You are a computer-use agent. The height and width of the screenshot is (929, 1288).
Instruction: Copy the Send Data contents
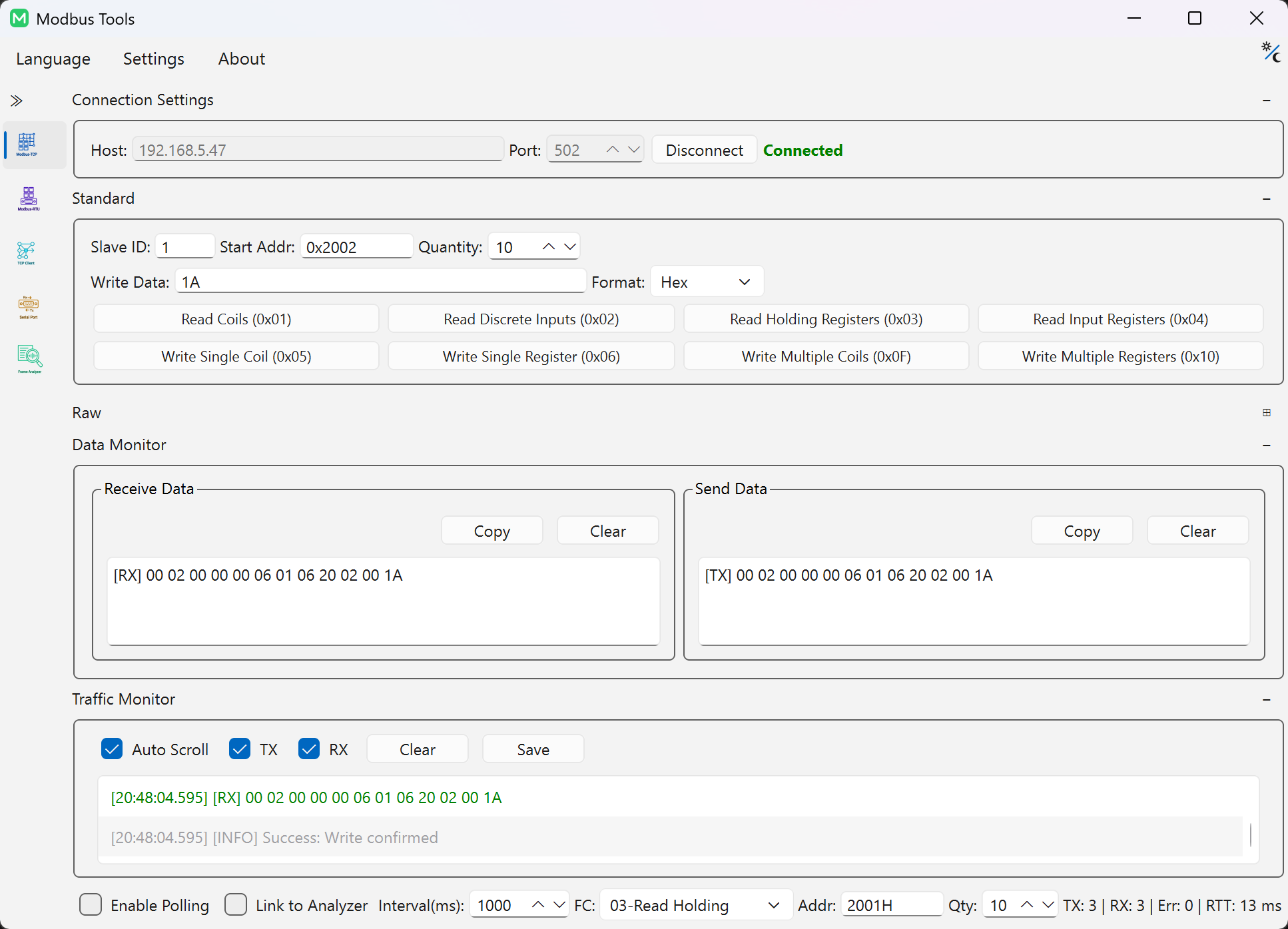[x=1082, y=531]
